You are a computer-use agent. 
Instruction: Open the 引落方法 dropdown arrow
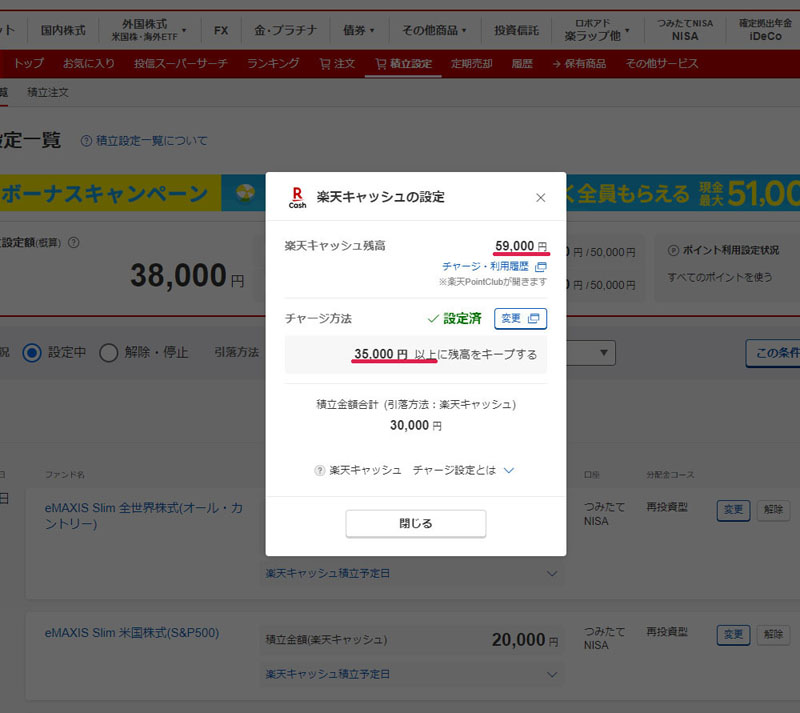point(605,352)
